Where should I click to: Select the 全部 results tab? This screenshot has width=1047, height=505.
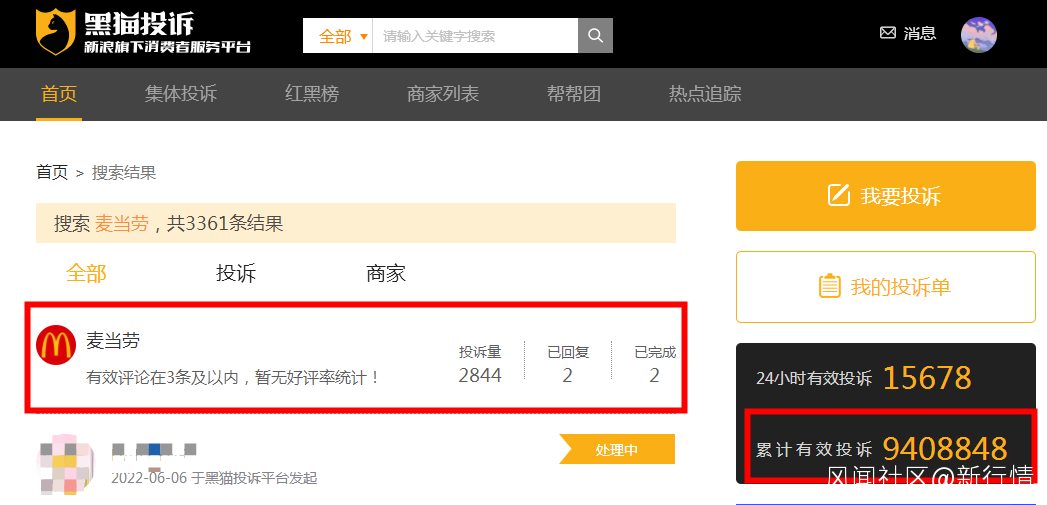pos(86,273)
